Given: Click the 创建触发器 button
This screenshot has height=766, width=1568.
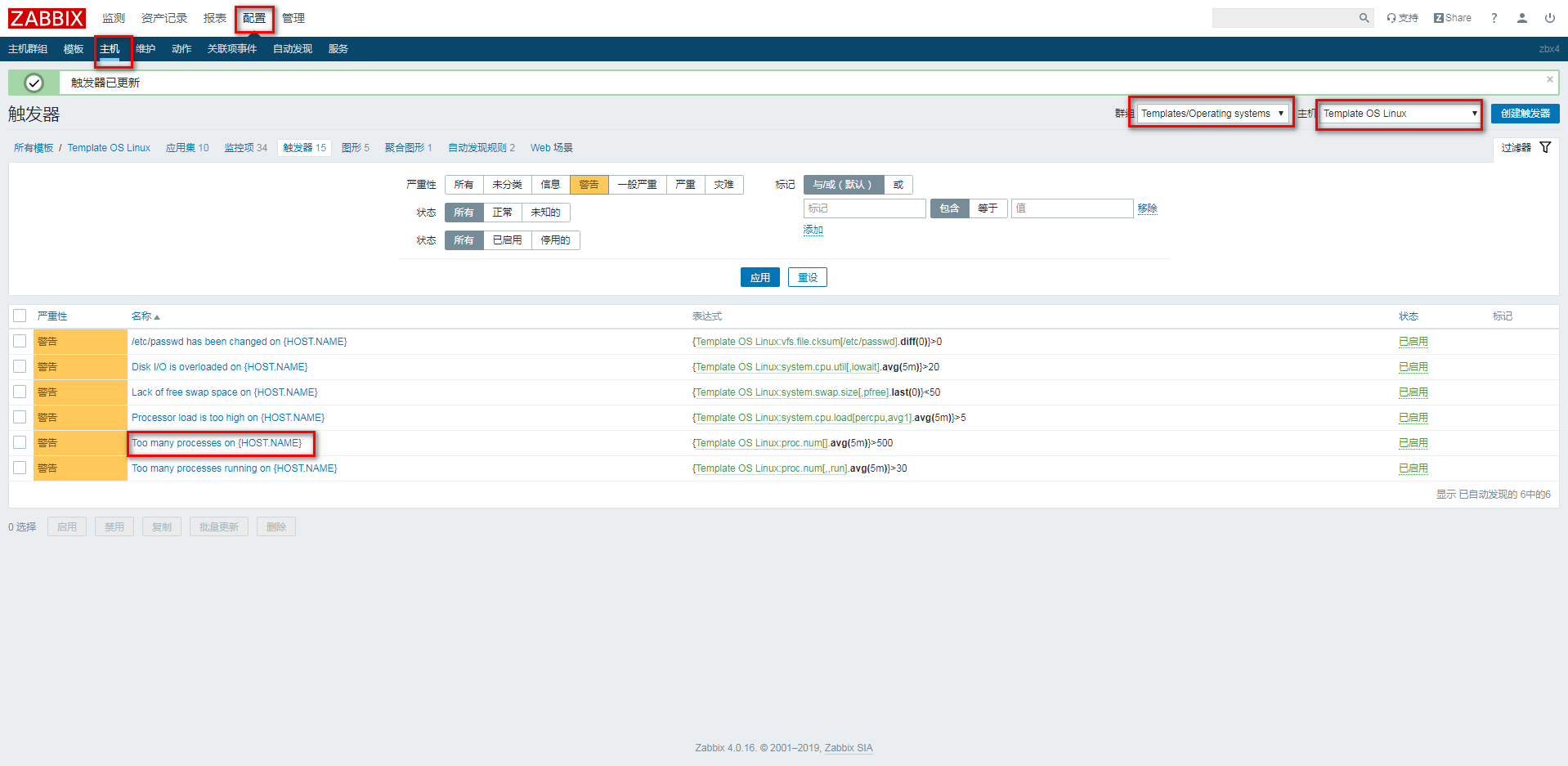Looking at the screenshot, I should tap(1525, 114).
